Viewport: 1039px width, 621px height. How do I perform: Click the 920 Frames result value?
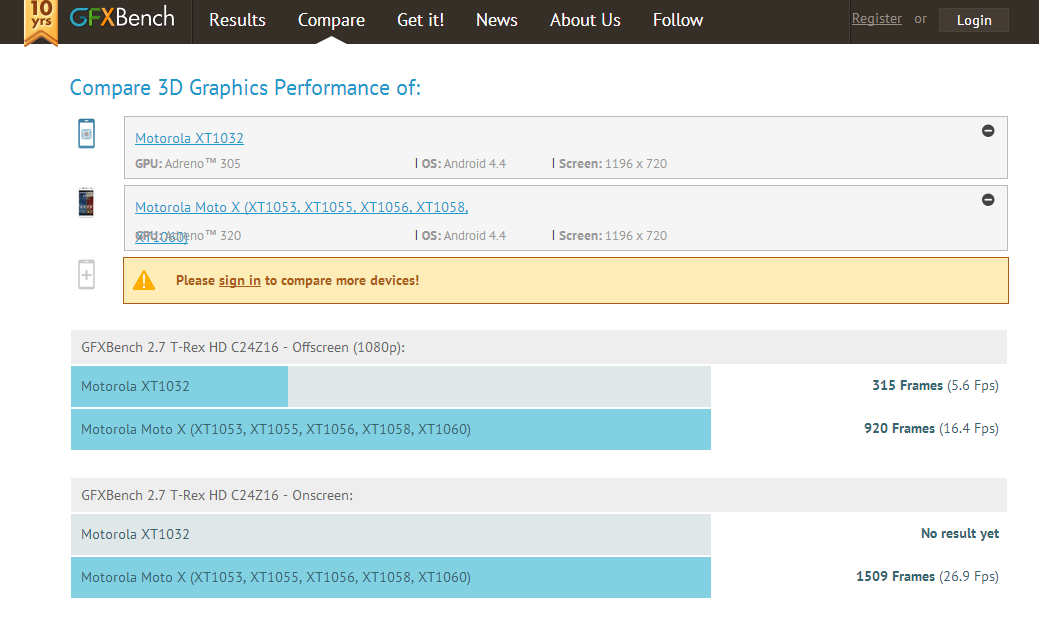tap(931, 429)
